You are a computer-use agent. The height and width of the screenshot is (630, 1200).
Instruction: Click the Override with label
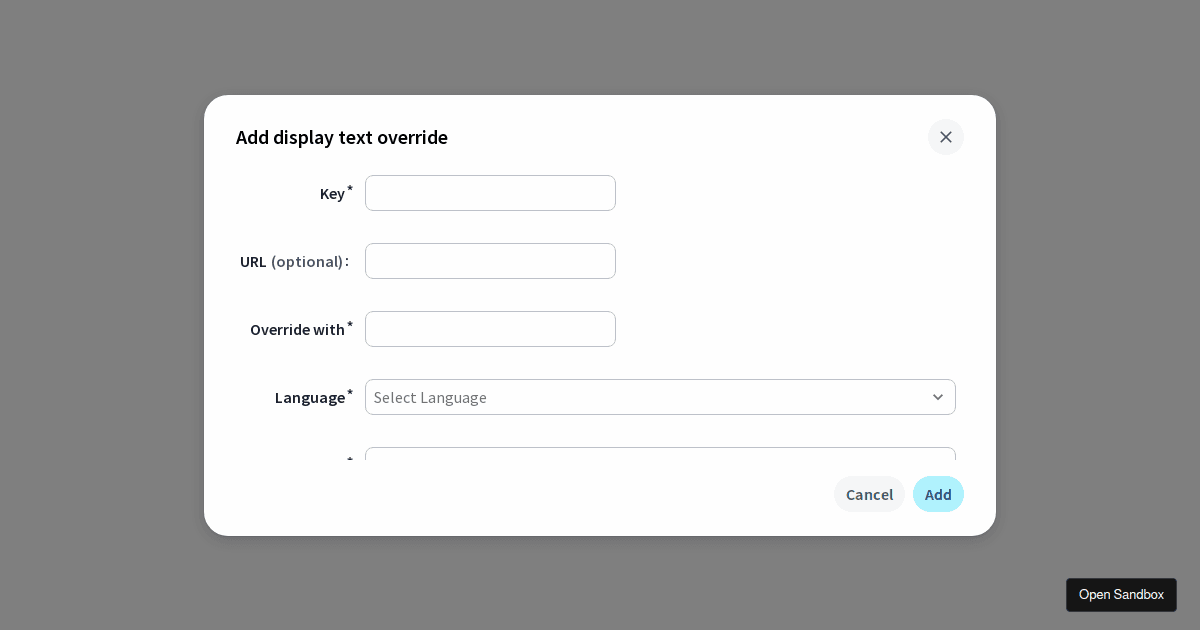pyautogui.click(x=299, y=329)
